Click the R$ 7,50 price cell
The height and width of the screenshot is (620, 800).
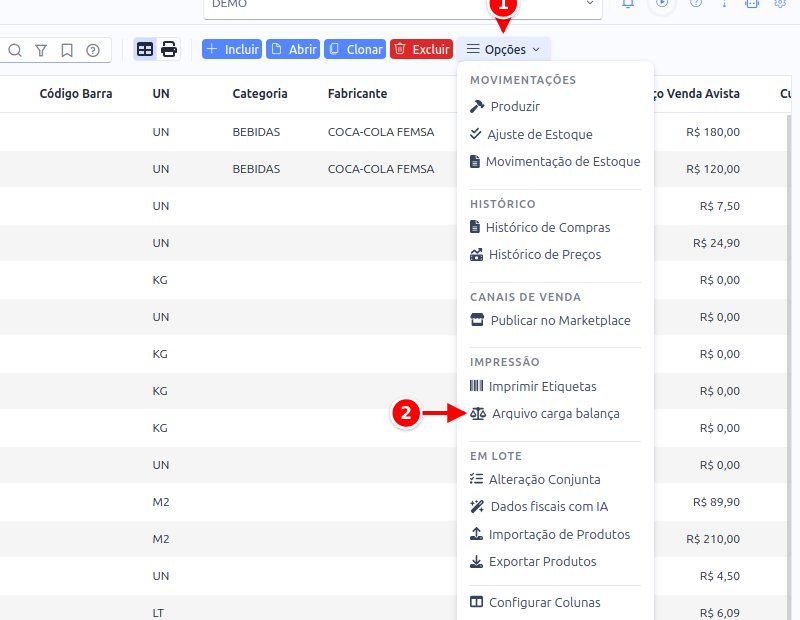click(719, 206)
